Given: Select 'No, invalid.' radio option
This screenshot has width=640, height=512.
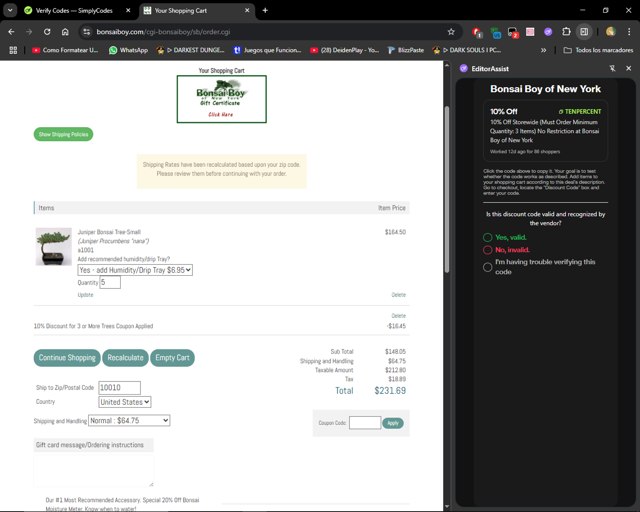Looking at the screenshot, I should 487,249.
